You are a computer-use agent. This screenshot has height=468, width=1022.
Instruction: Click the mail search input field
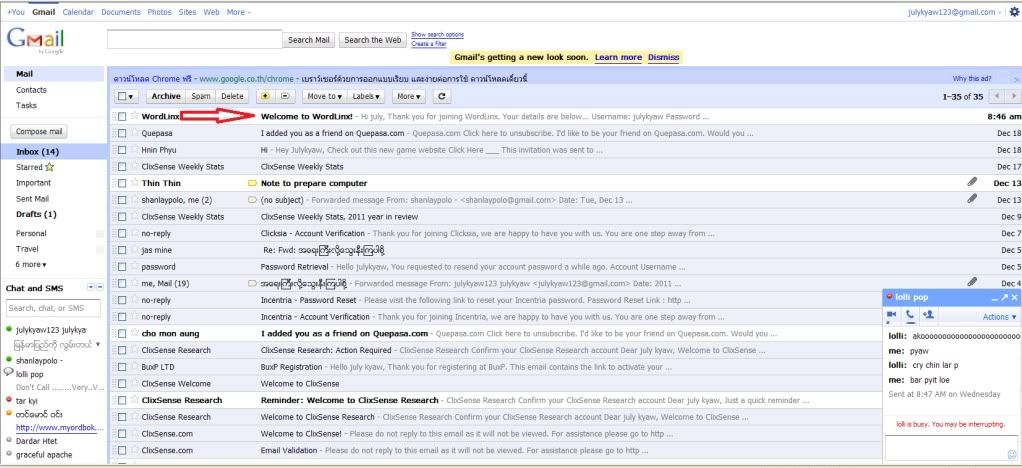(x=195, y=39)
